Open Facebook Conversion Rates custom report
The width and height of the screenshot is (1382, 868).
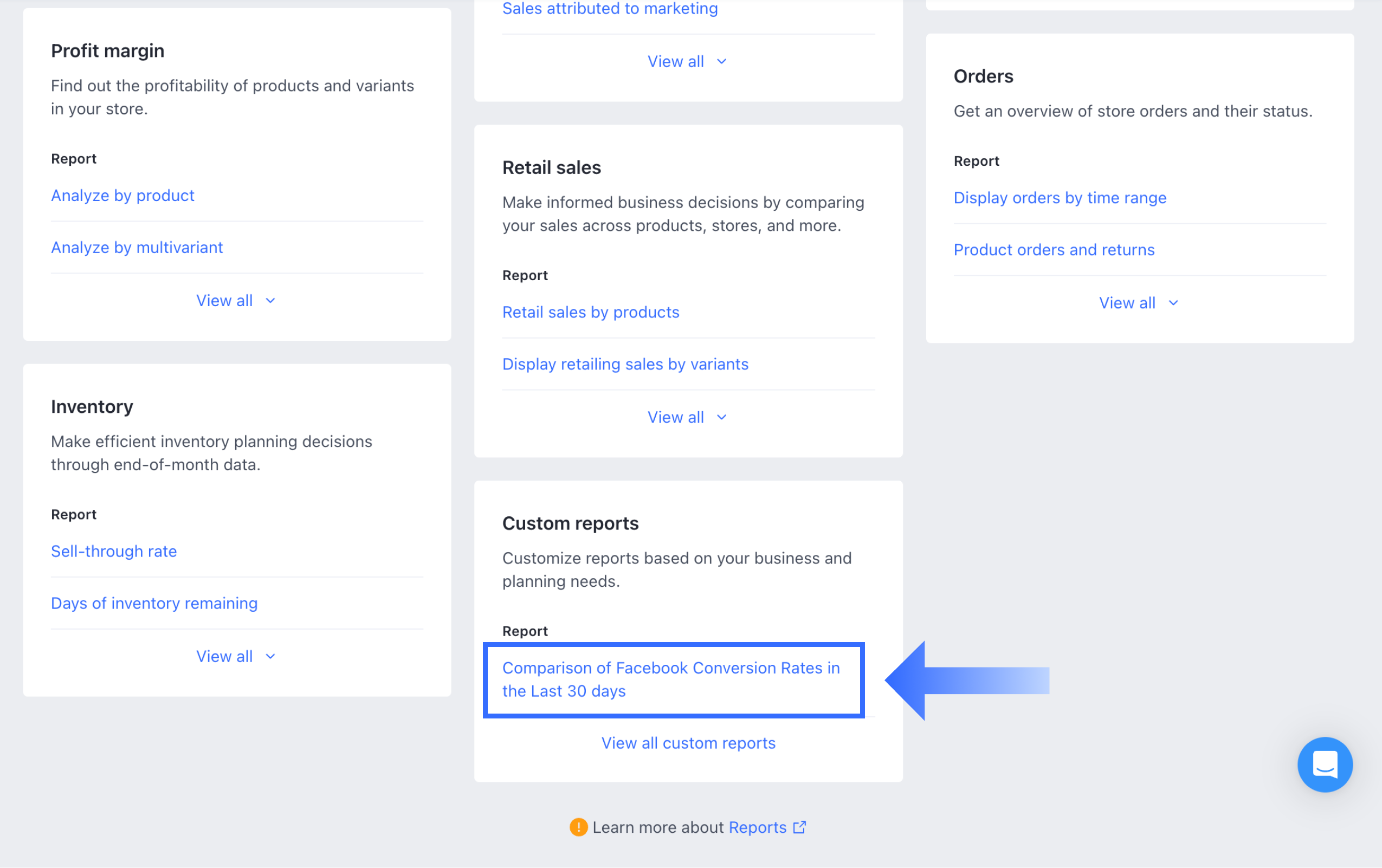670,679
